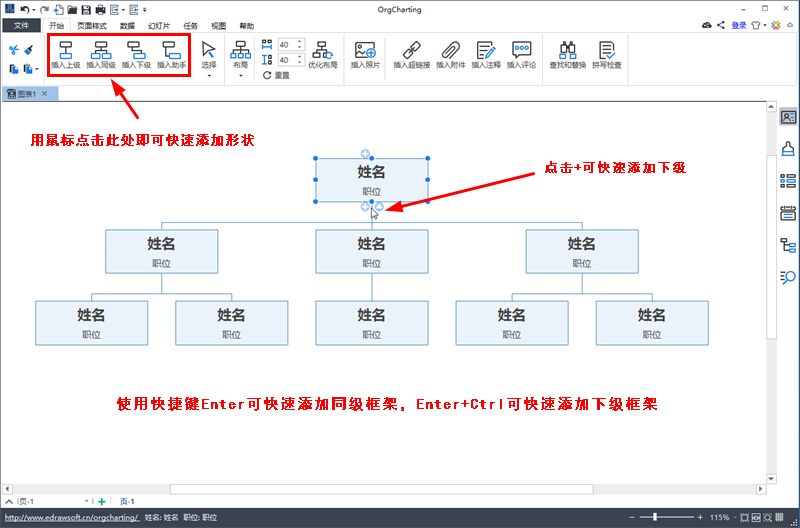Open the card/profile panel in right sidebar
This screenshot has height=528, width=800.
tap(788, 117)
